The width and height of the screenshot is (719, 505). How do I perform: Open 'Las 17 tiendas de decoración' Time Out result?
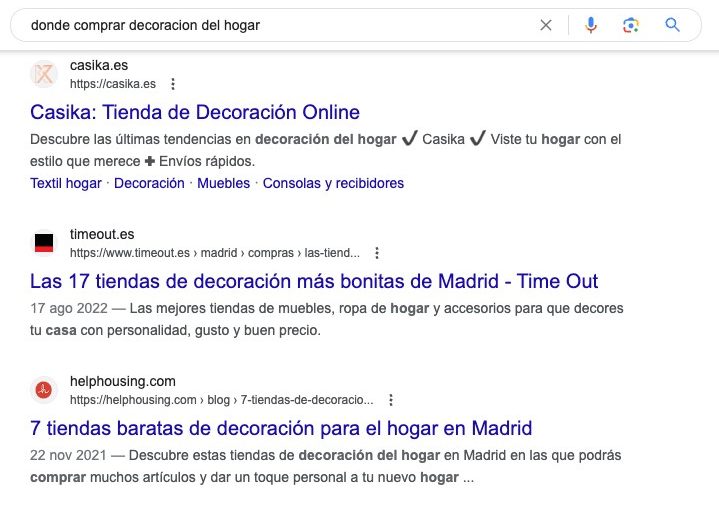coord(314,281)
